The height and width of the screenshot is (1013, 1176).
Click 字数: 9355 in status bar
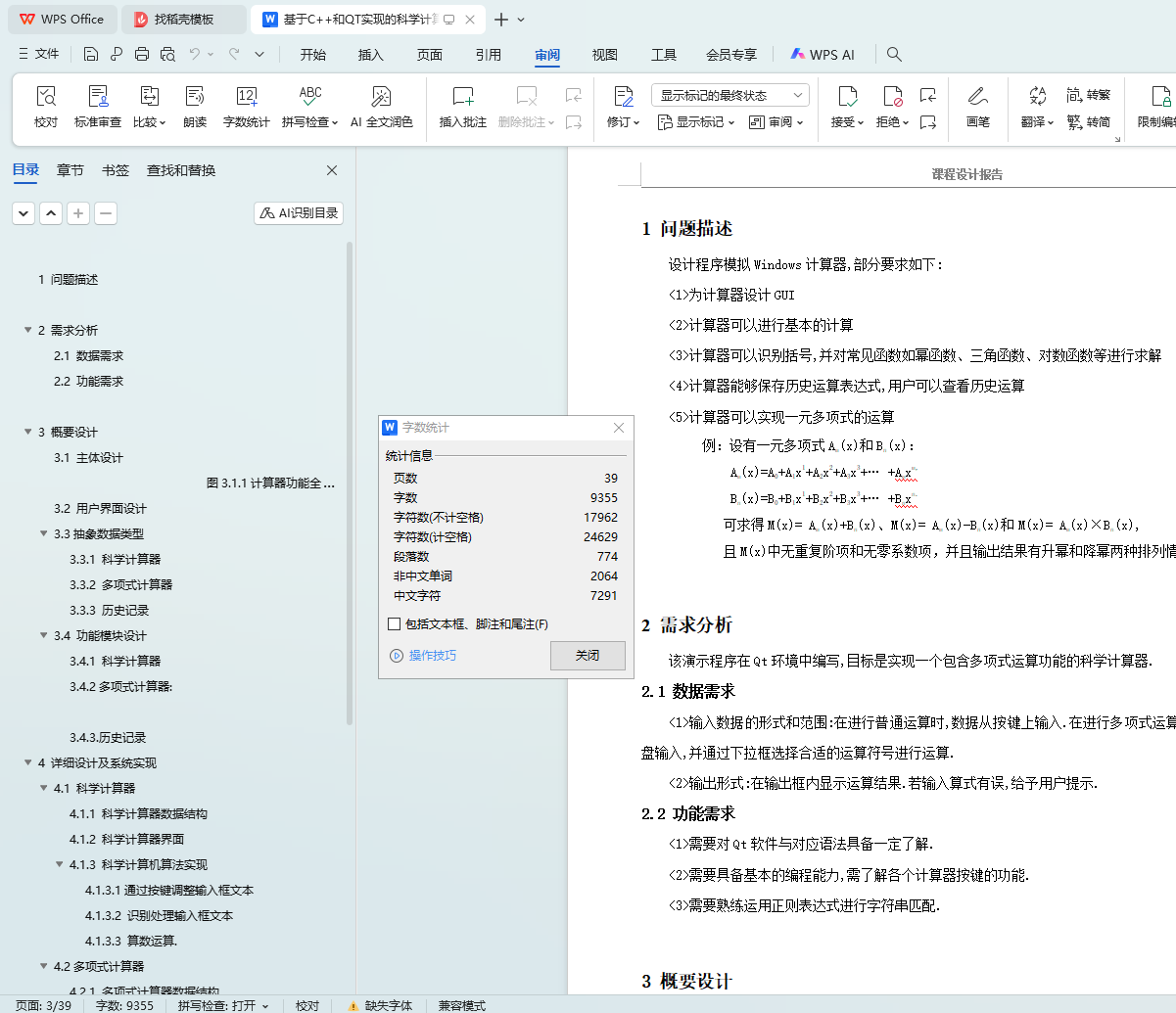[124, 1005]
